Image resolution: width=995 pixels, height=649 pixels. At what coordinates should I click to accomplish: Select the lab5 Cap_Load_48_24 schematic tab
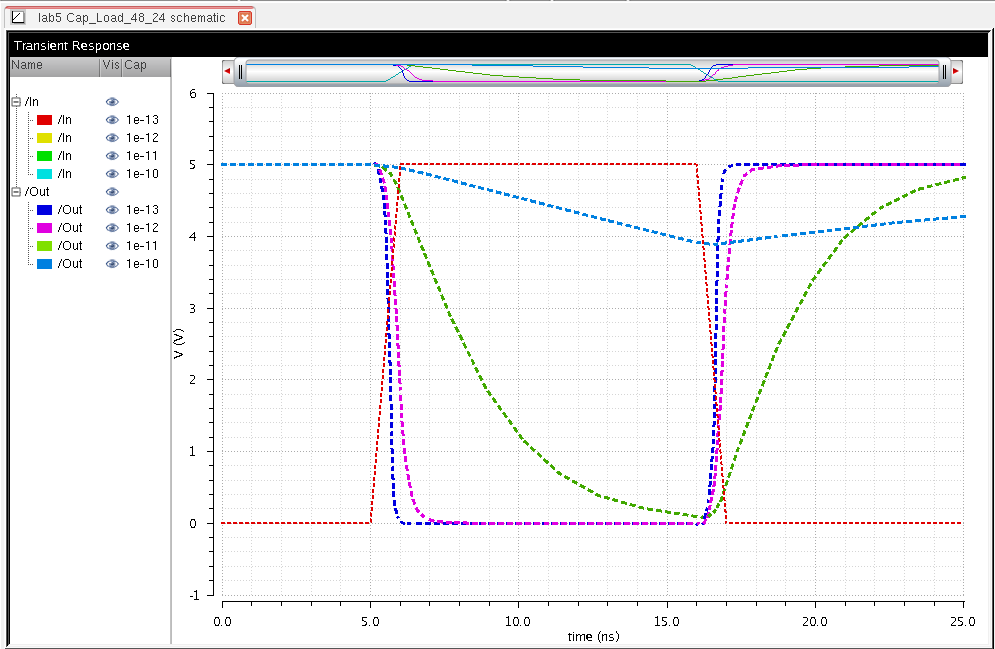(x=130, y=18)
